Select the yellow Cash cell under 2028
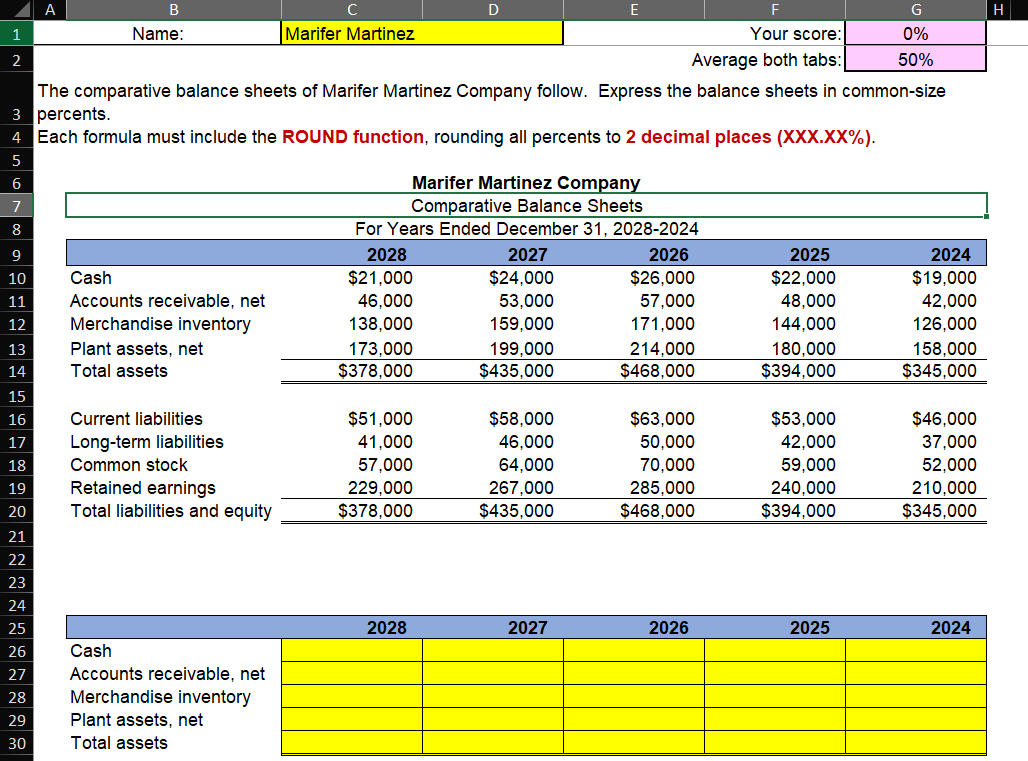This screenshot has height=761, width=1028. pos(351,650)
